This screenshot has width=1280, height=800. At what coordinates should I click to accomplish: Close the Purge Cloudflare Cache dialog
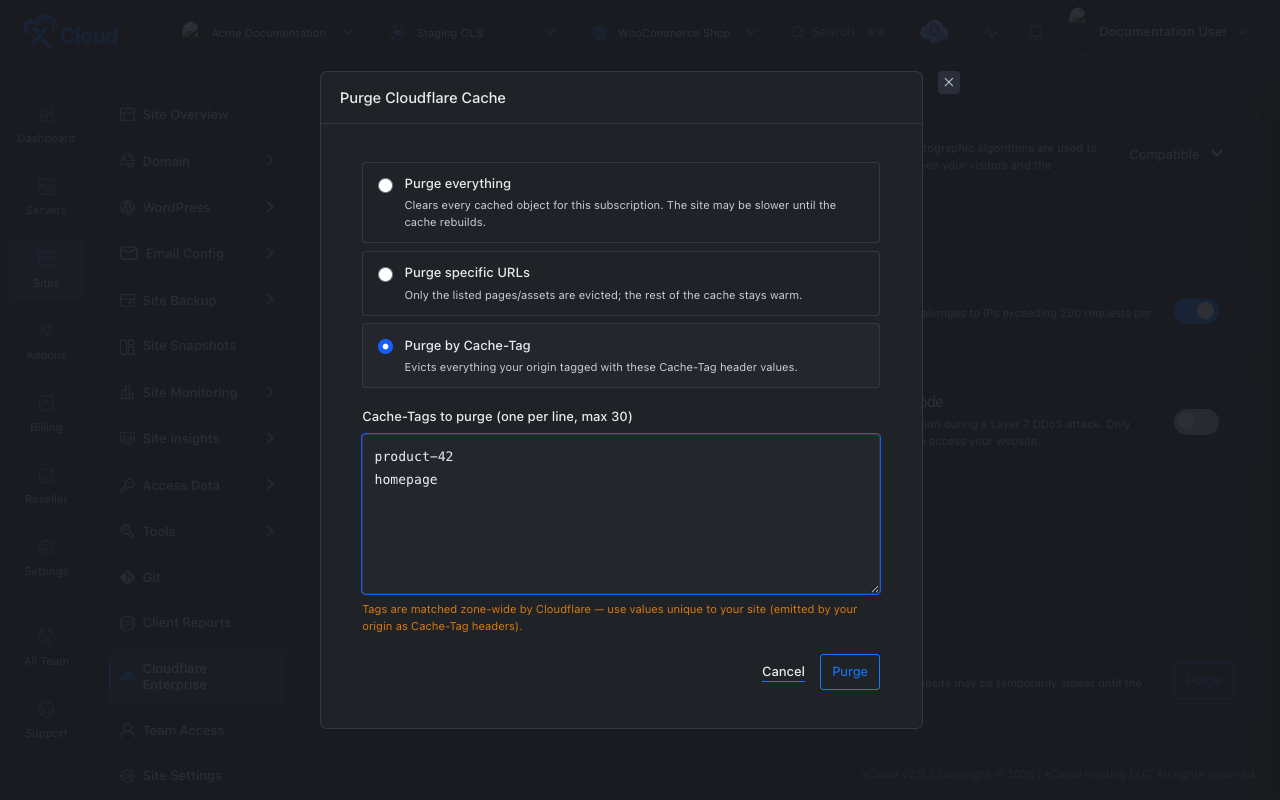click(x=949, y=82)
